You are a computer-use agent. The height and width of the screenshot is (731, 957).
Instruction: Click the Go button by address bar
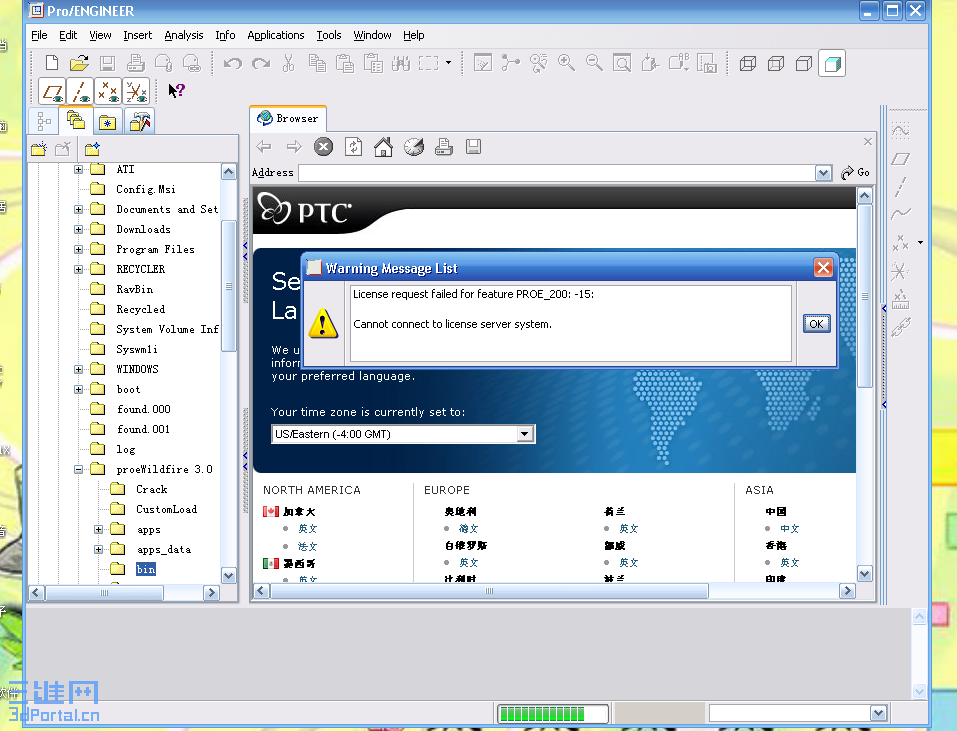855,173
